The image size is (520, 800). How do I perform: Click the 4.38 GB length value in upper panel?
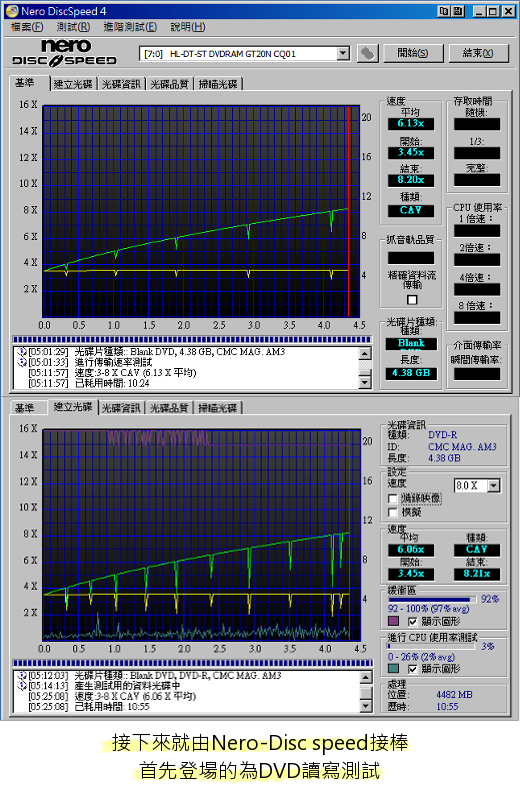(x=411, y=373)
